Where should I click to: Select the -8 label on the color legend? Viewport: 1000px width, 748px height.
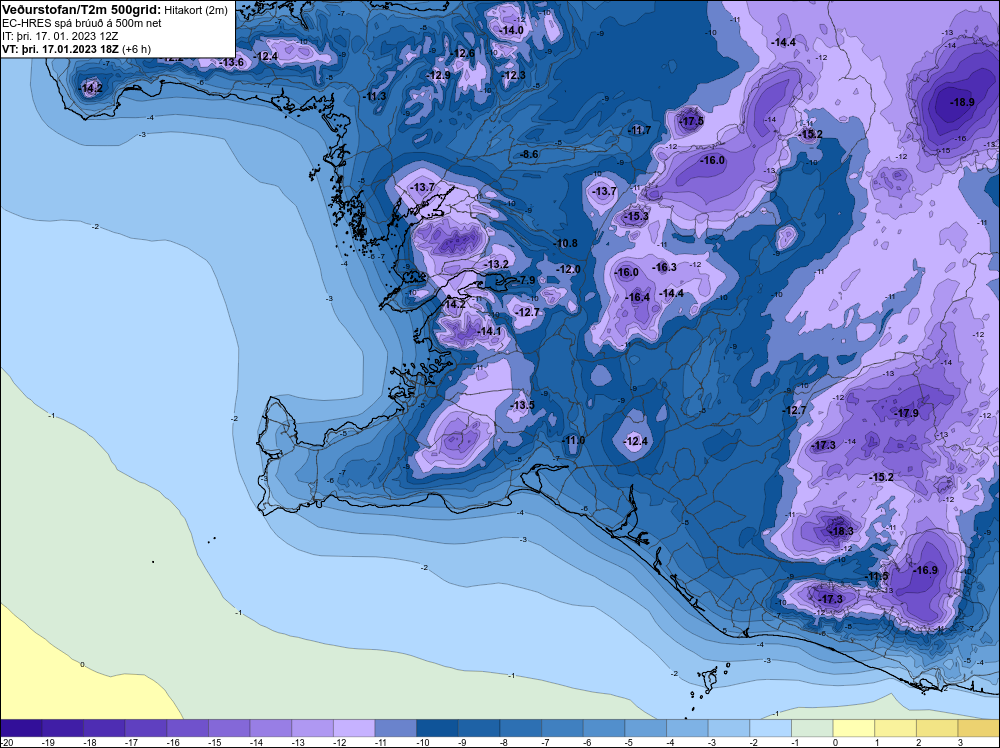(x=504, y=742)
